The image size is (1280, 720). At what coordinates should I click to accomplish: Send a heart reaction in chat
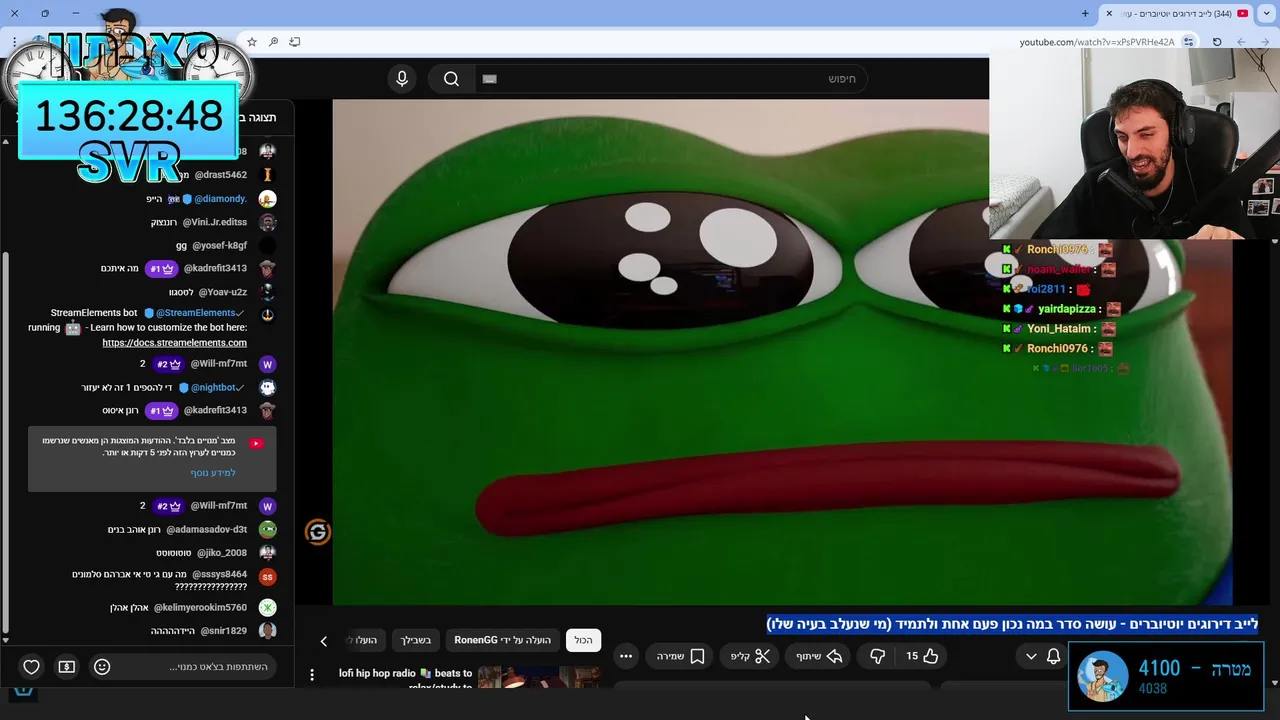tap(31, 667)
